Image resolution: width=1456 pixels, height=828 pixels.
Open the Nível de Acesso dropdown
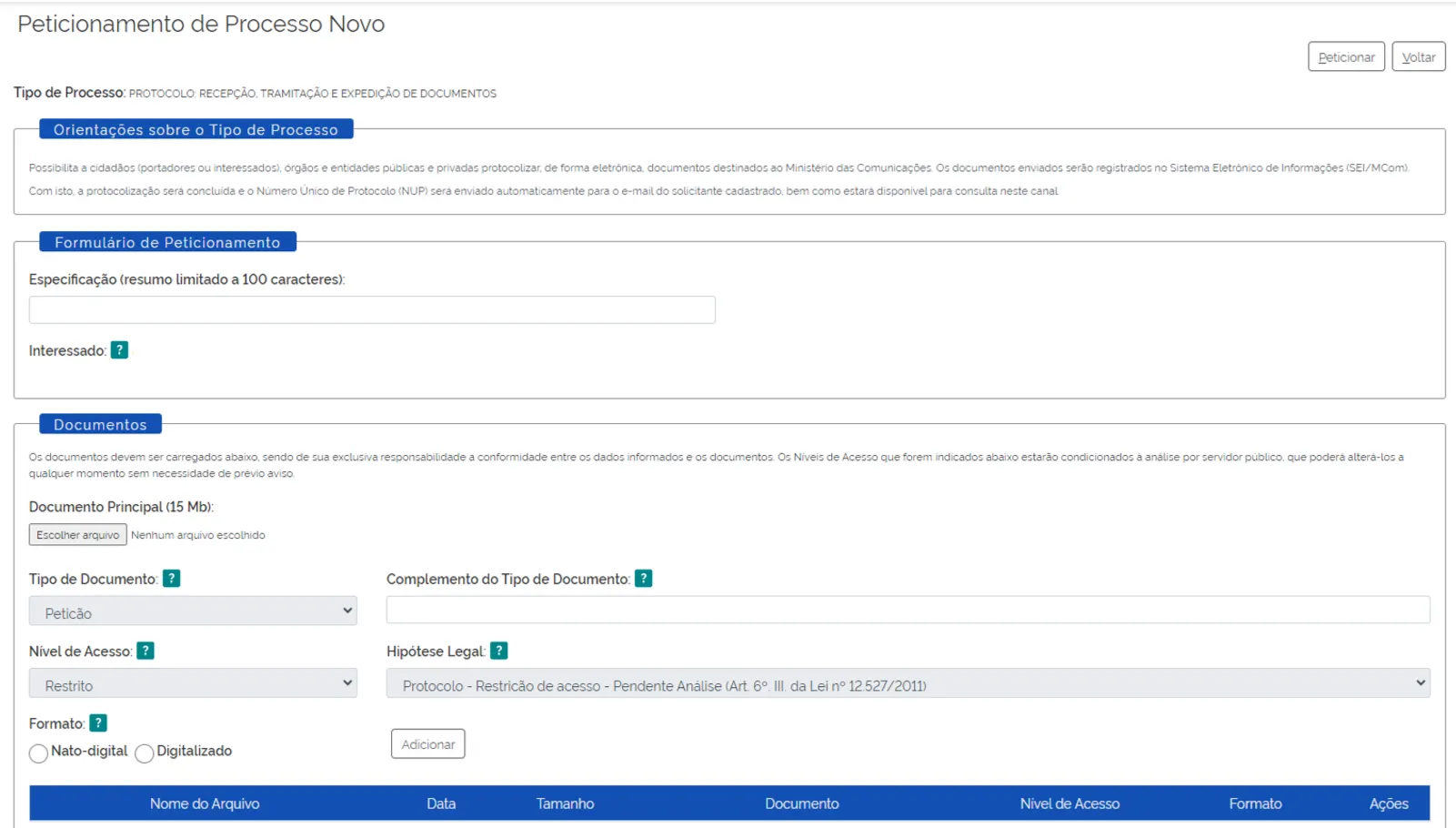[x=193, y=684]
